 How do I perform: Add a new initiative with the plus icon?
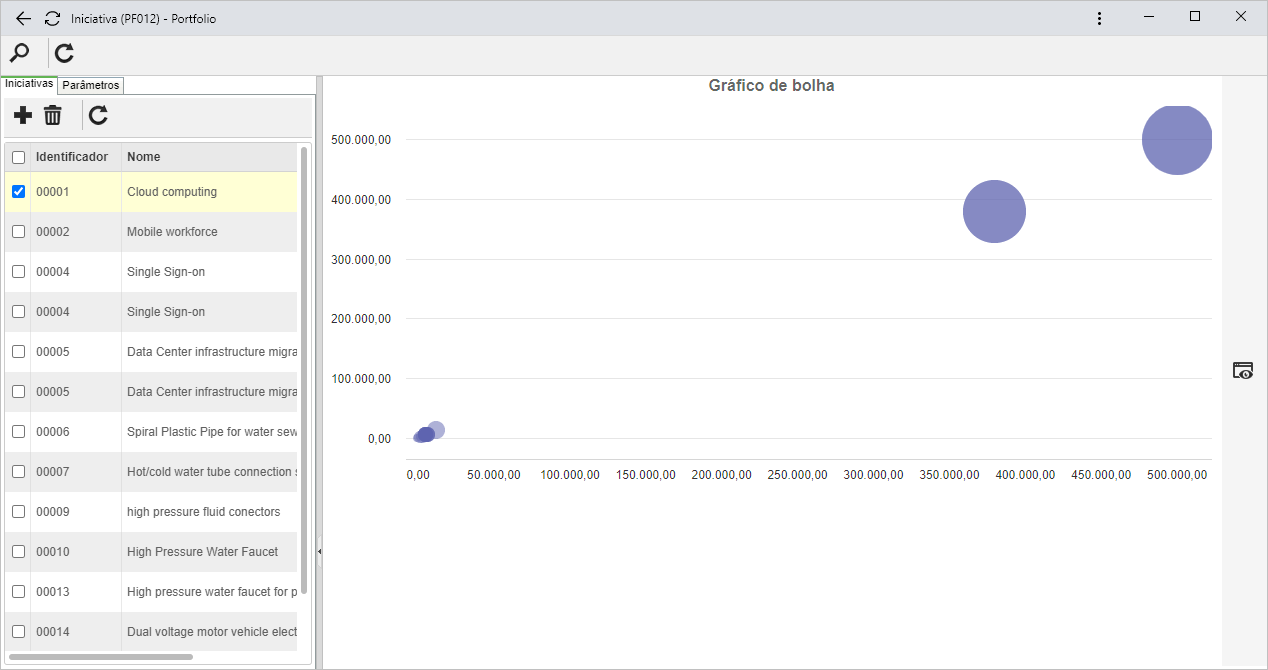(22, 116)
